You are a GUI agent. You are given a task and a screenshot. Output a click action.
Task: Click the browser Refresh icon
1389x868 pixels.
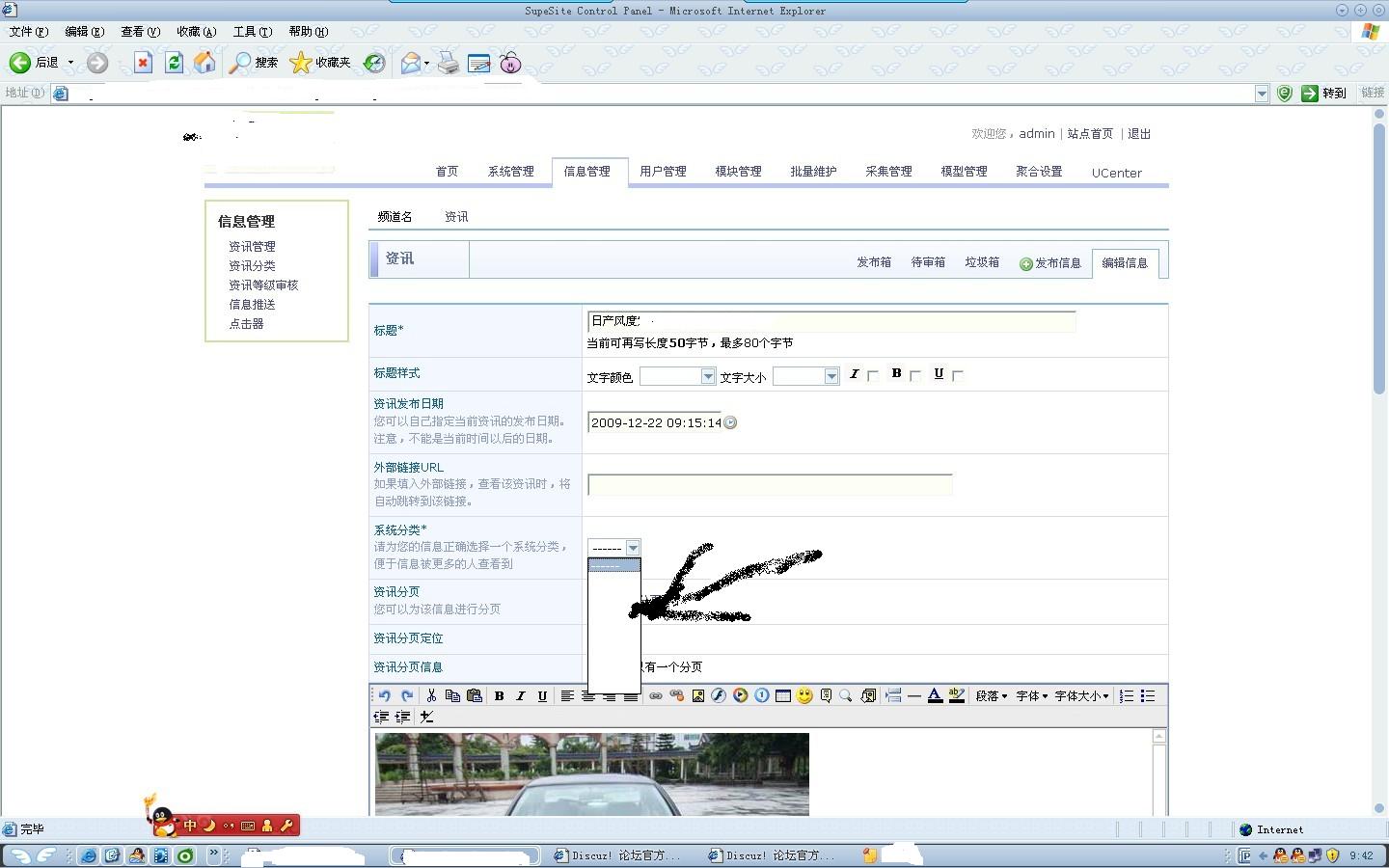pyautogui.click(x=174, y=63)
